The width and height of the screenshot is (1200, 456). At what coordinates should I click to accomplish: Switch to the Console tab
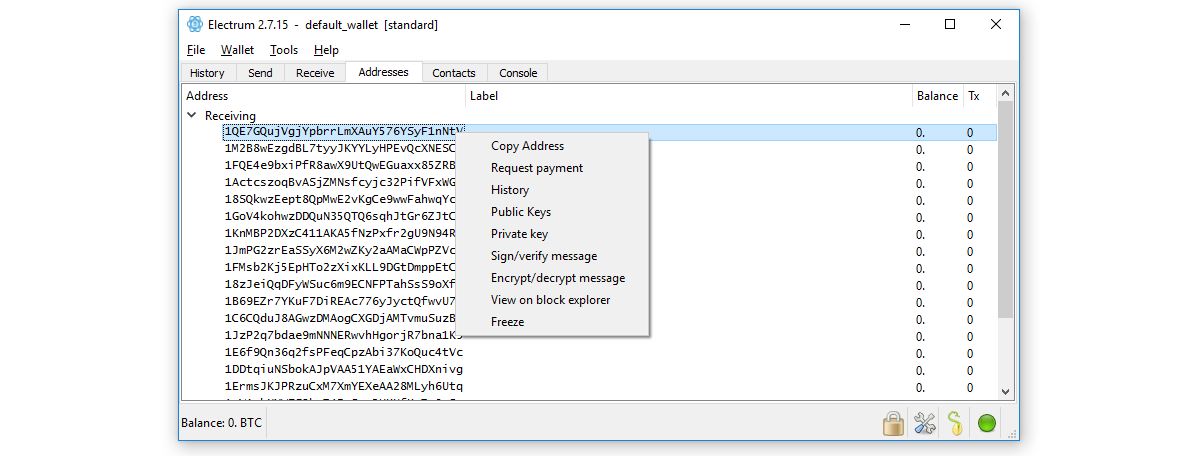pyautogui.click(x=518, y=73)
